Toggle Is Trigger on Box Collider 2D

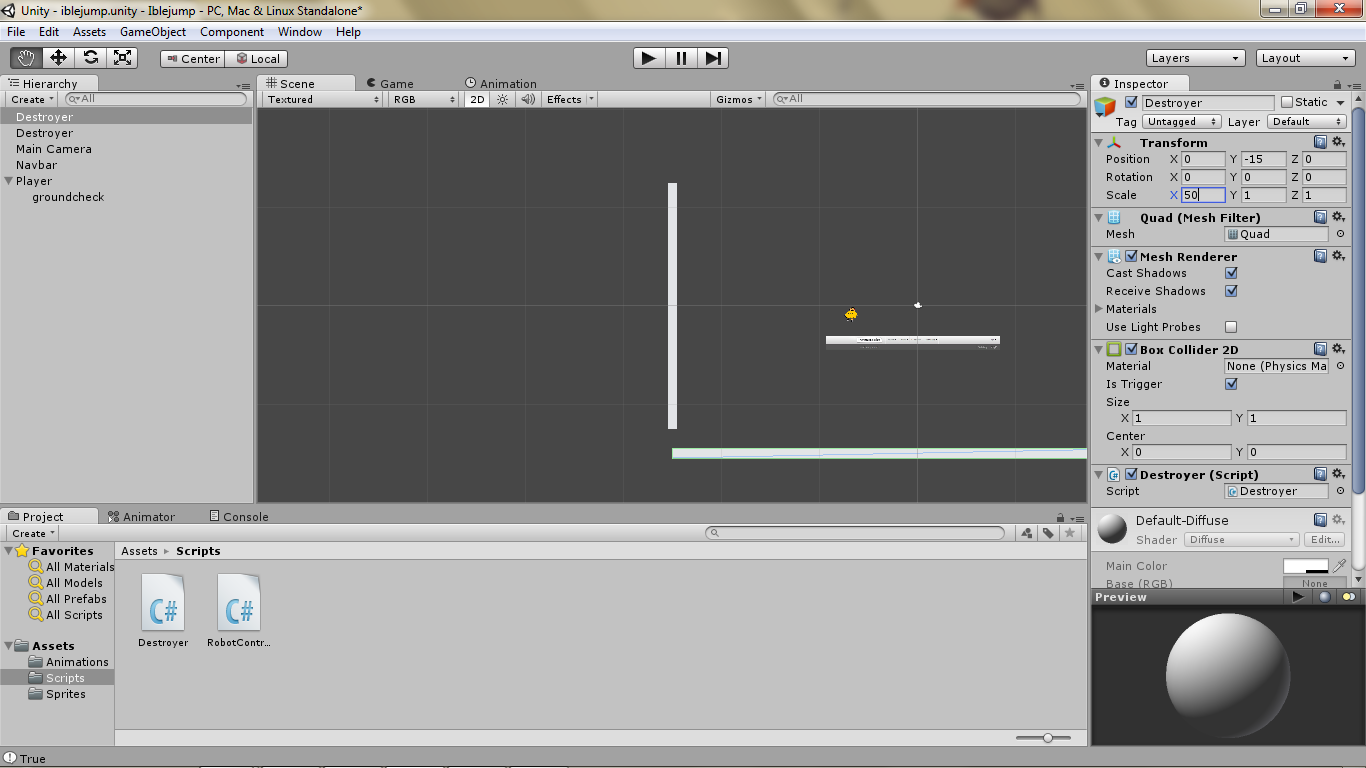click(1233, 383)
